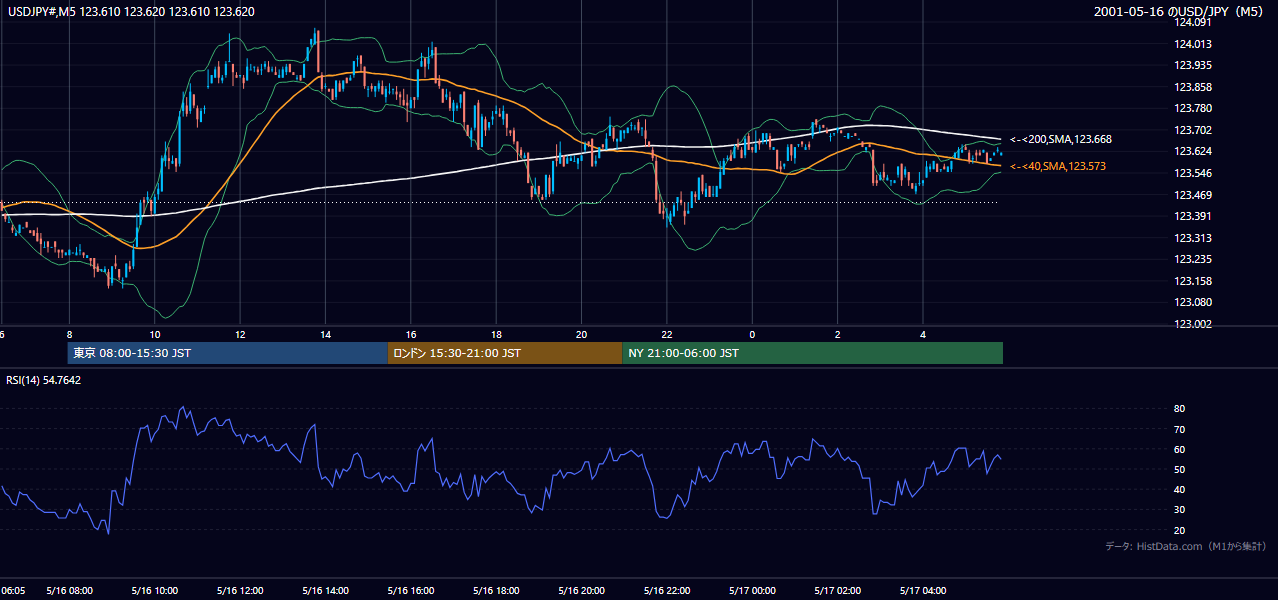Click the 123.158 price axis label
The width and height of the screenshot is (1278, 600).
pyautogui.click(x=1193, y=281)
